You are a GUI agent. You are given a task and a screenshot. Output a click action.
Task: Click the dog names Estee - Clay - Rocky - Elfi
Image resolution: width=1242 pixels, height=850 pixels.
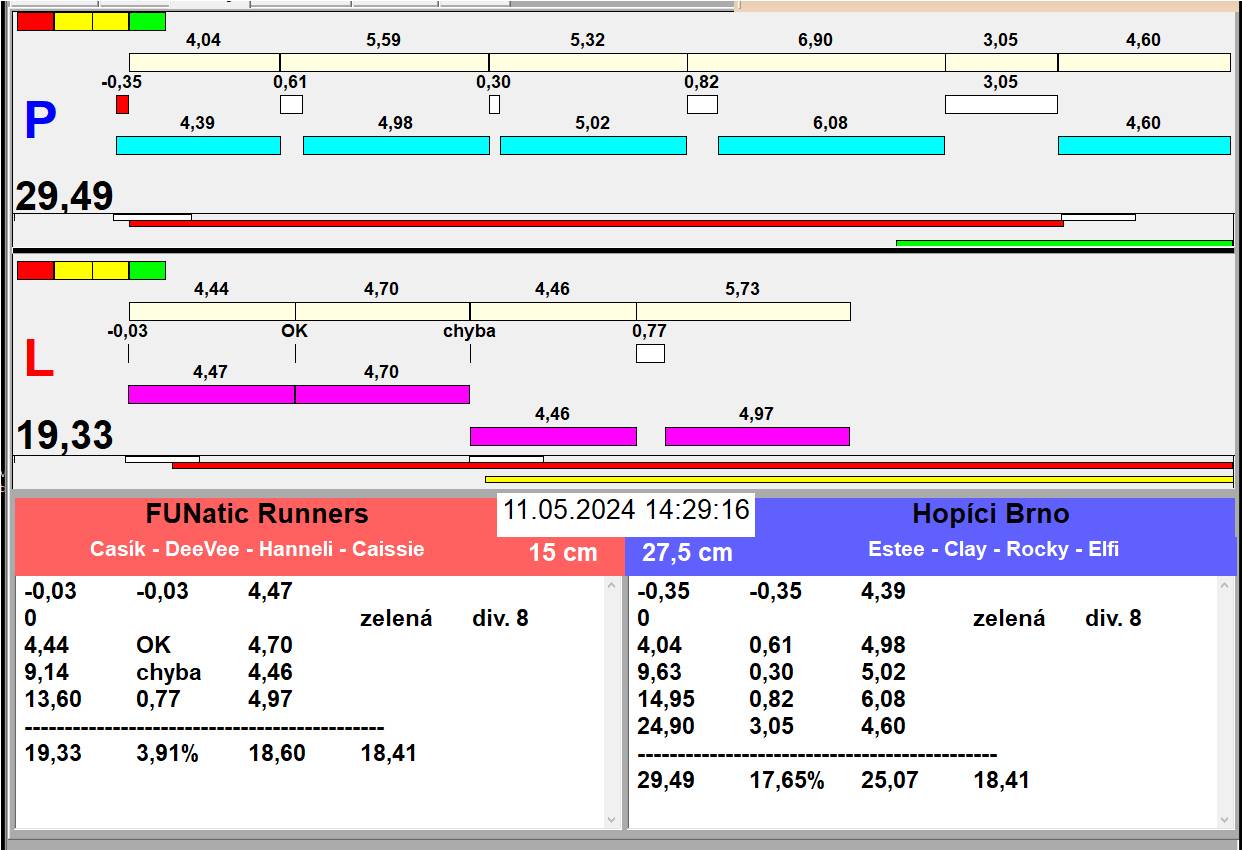point(993,549)
